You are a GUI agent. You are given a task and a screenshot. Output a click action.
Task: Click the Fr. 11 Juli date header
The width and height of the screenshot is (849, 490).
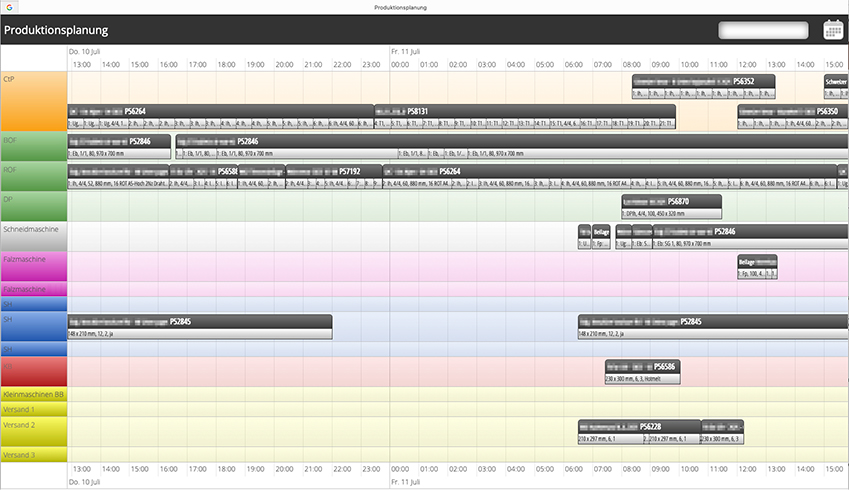point(409,50)
